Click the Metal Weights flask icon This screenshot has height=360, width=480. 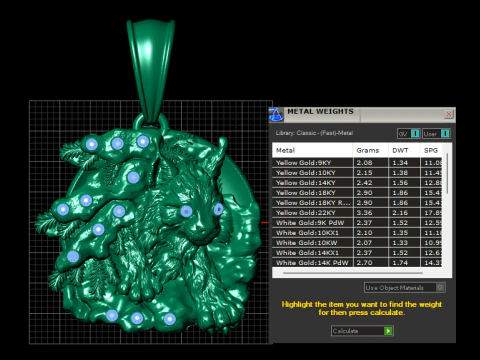pyautogui.click(x=276, y=114)
